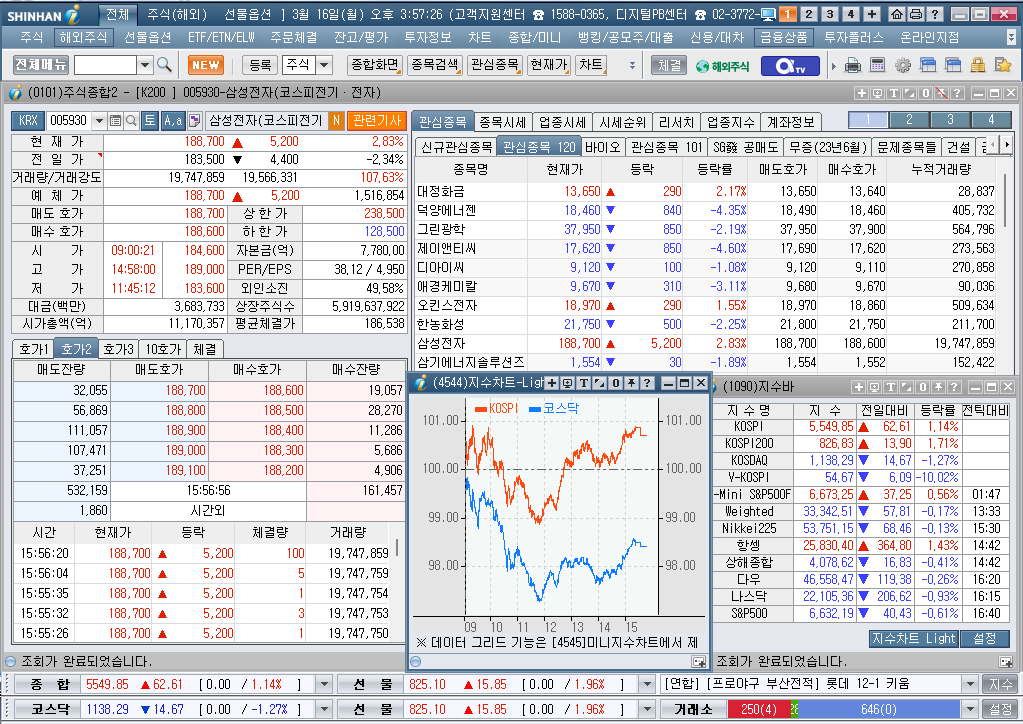Click the 토 button in the stock header
1023x724 pixels.
pos(150,121)
